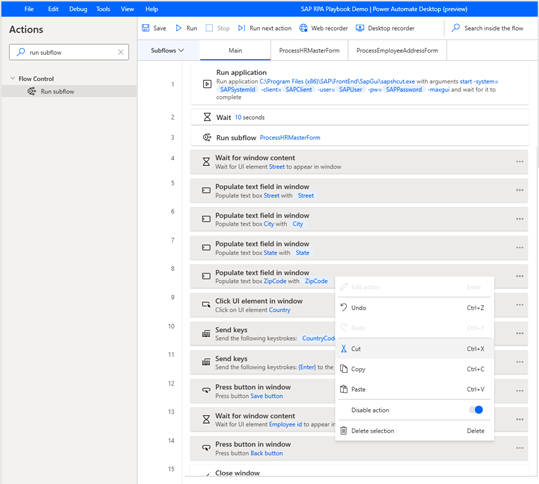This screenshot has height=484, width=539.
Task: Launch the Web recorder globe icon
Action: 303,28
